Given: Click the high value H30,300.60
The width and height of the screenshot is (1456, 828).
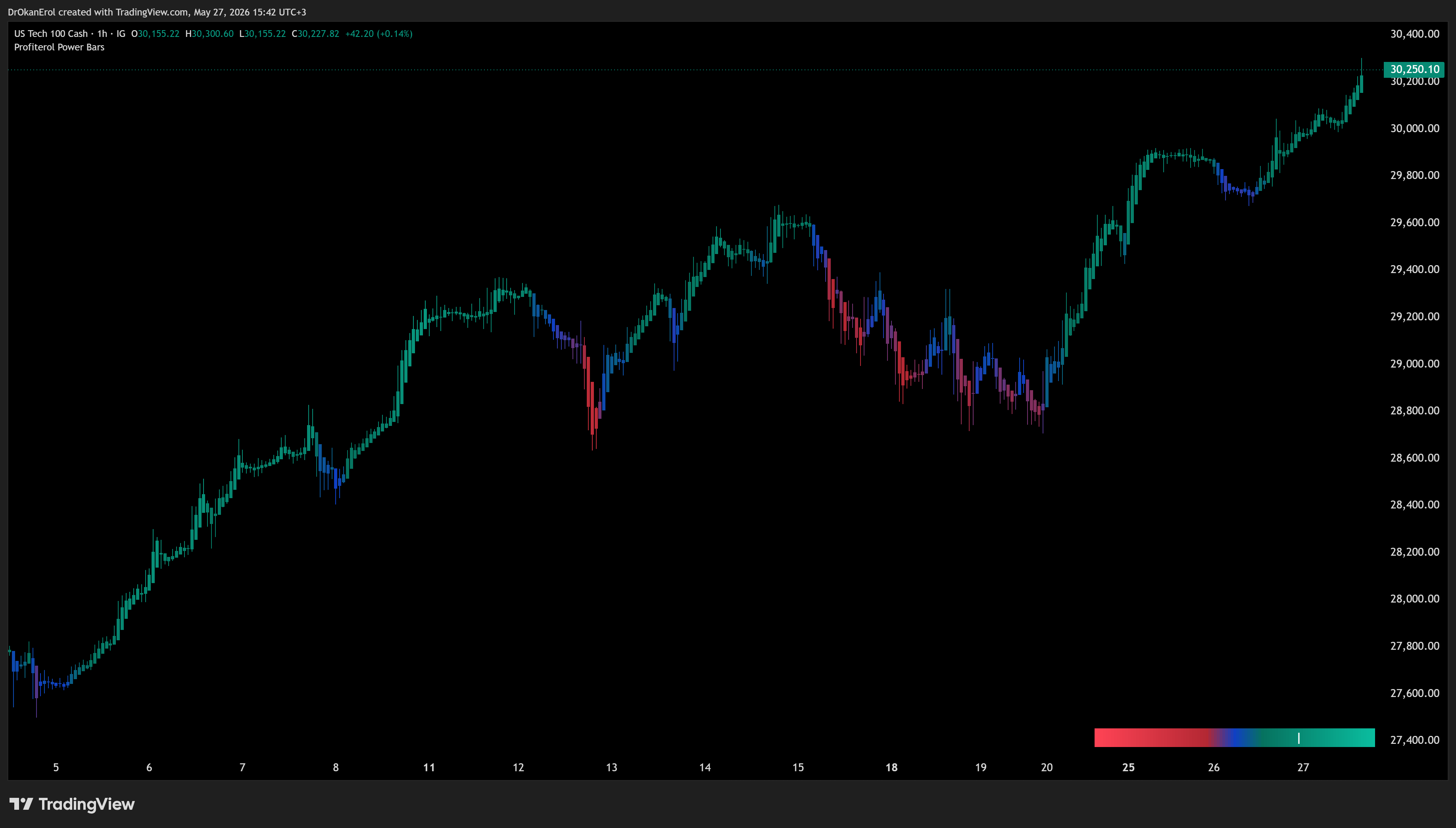Looking at the screenshot, I should (209, 34).
